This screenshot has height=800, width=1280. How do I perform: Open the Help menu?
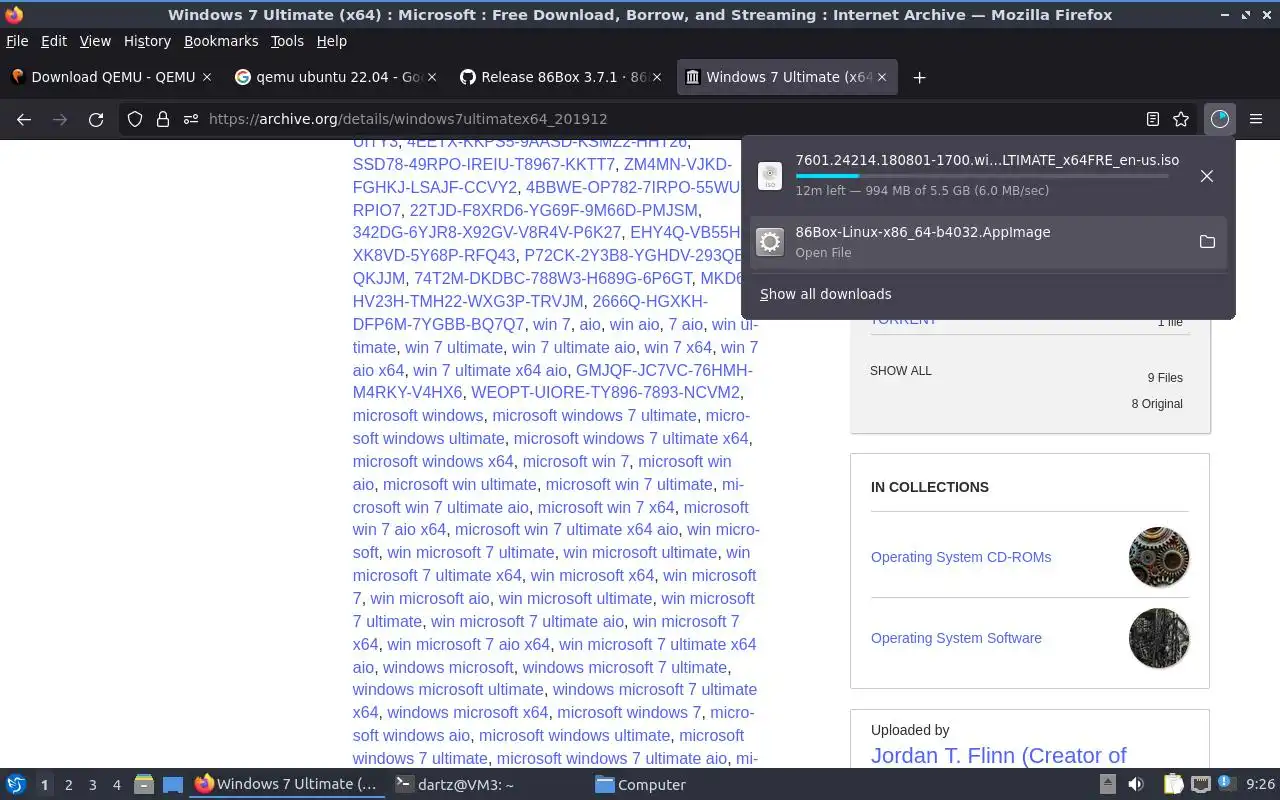332,41
